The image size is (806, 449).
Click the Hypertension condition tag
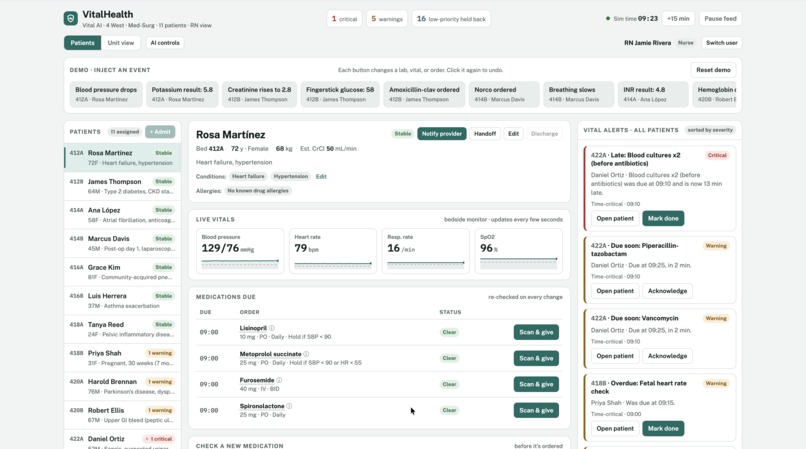point(290,176)
